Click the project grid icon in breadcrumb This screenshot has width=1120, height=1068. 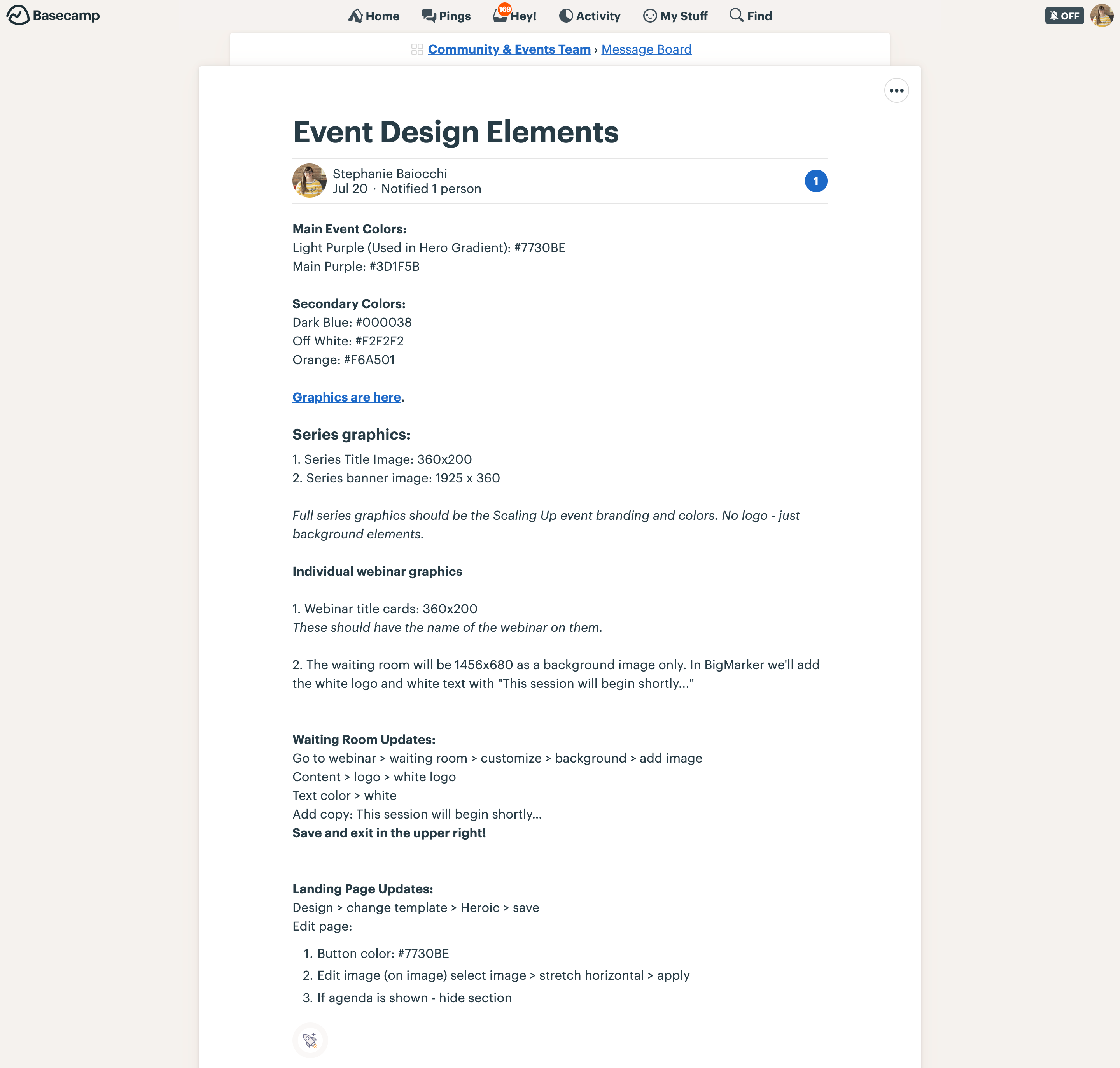(x=417, y=49)
